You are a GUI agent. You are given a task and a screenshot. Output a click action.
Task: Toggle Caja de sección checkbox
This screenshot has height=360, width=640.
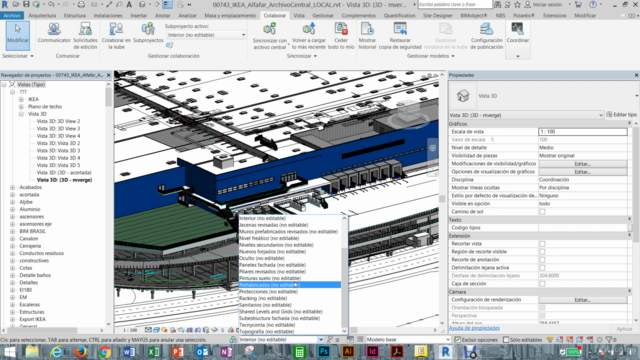[542, 284]
